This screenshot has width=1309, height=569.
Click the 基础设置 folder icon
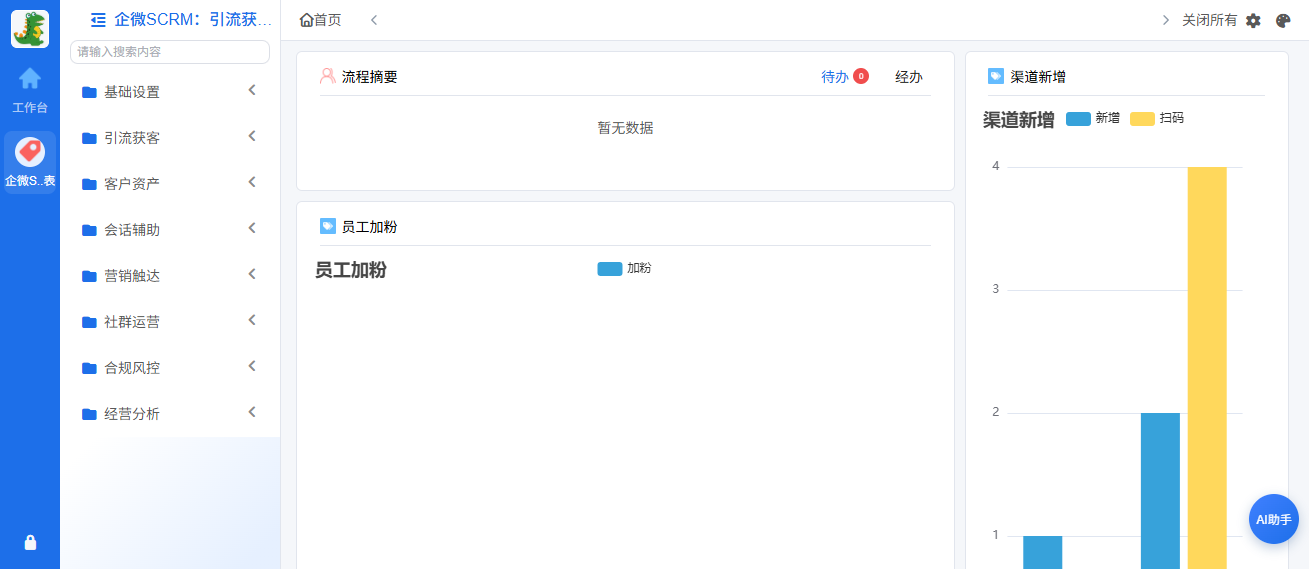(89, 92)
